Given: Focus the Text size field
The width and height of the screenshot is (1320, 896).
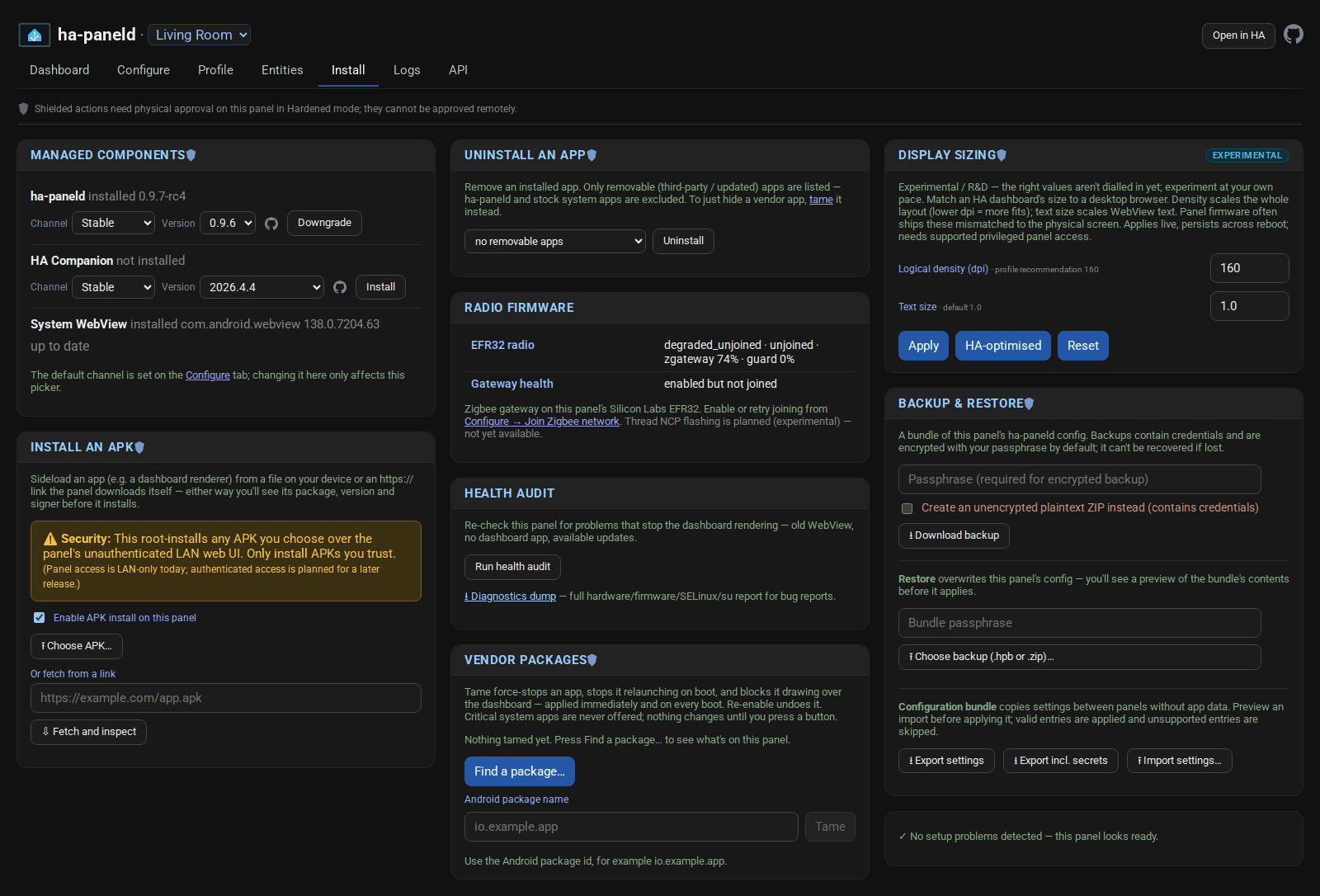Looking at the screenshot, I should point(1250,306).
